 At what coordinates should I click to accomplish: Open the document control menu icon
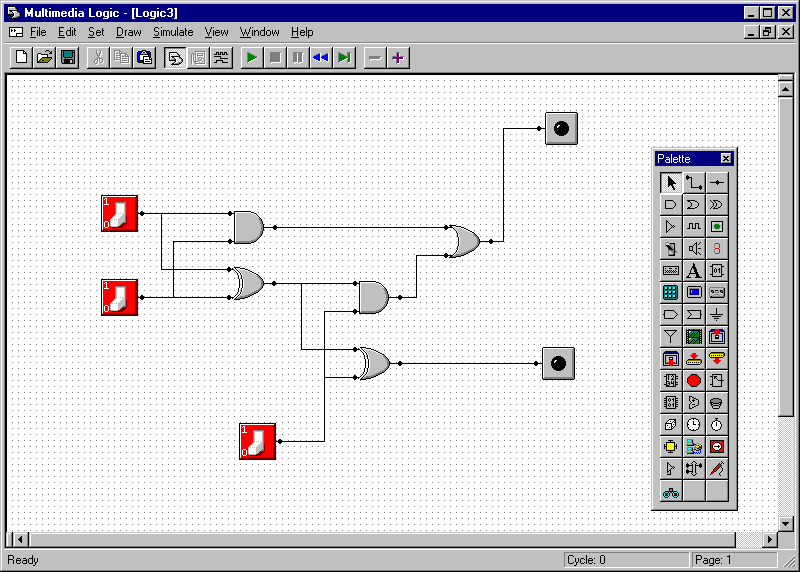click(x=16, y=32)
